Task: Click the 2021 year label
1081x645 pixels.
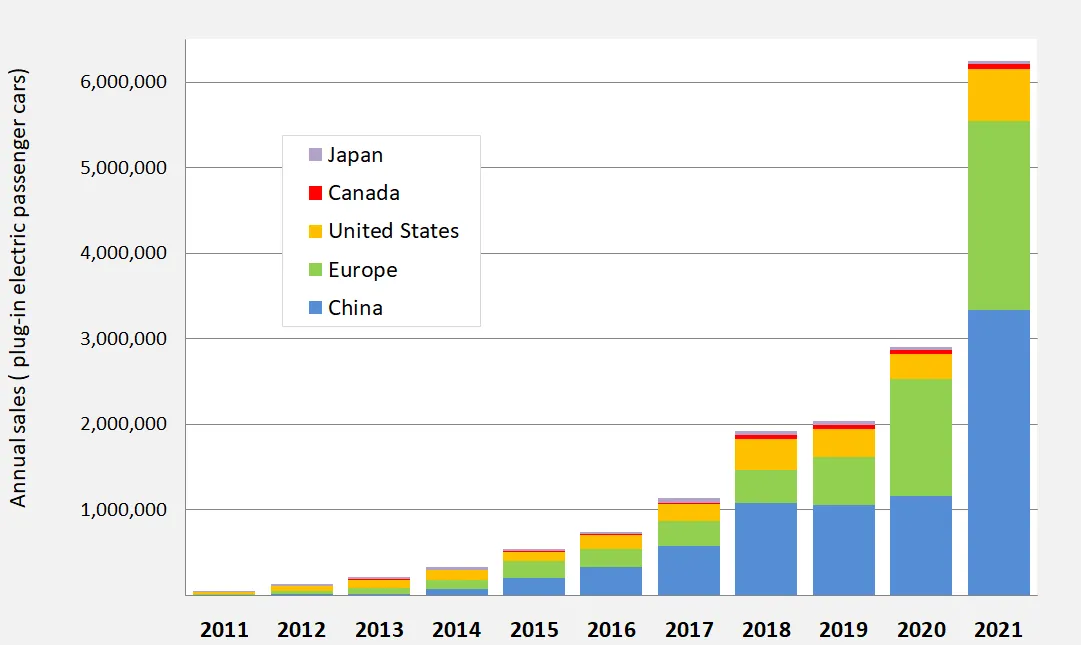Action: (999, 629)
